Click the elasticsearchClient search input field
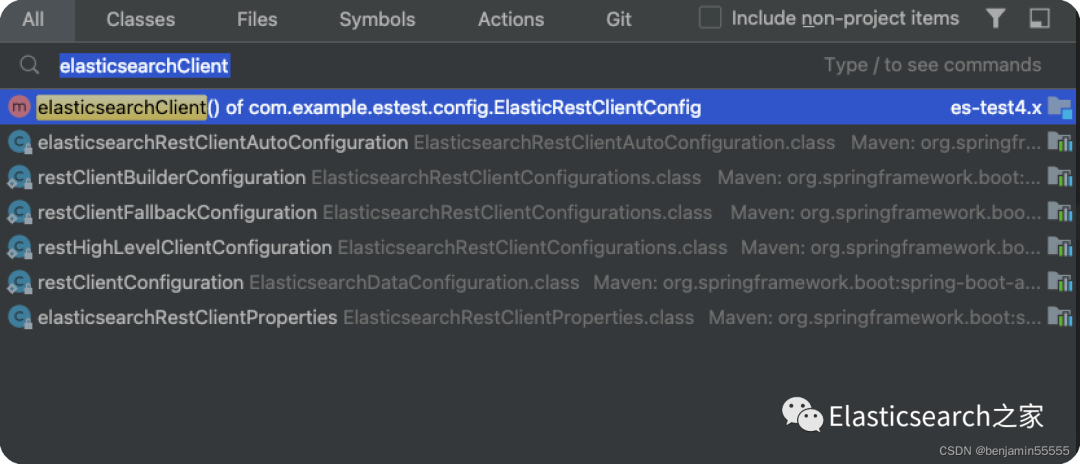Viewport: 1080px width, 464px height. pos(400,66)
